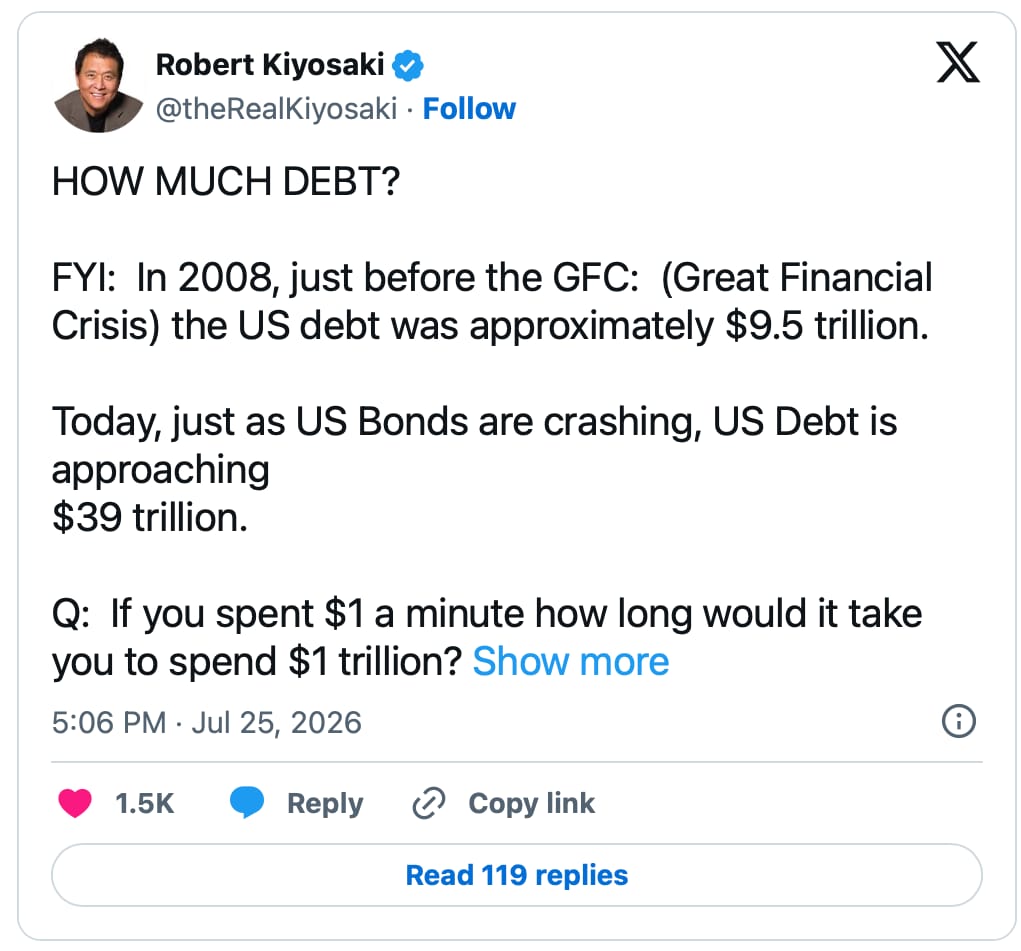Open the Robert Kiyosaki display name
This screenshot has height=951, width=1021.
(x=270, y=64)
